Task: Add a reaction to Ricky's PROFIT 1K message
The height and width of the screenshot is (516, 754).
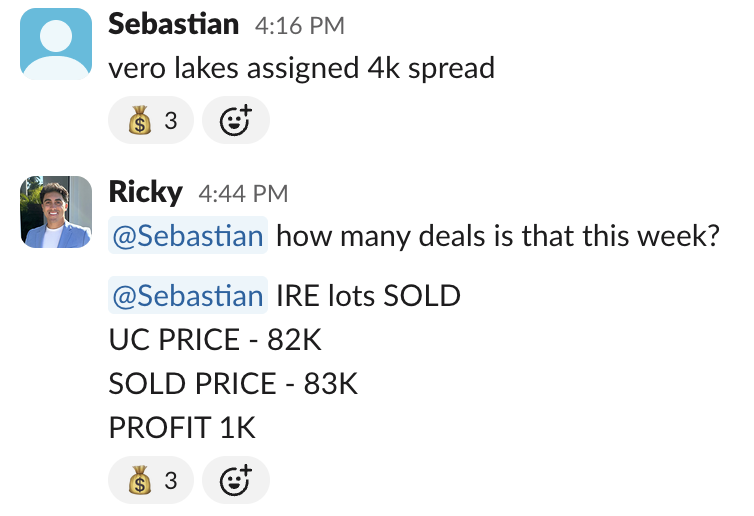Action: pyautogui.click(x=236, y=480)
